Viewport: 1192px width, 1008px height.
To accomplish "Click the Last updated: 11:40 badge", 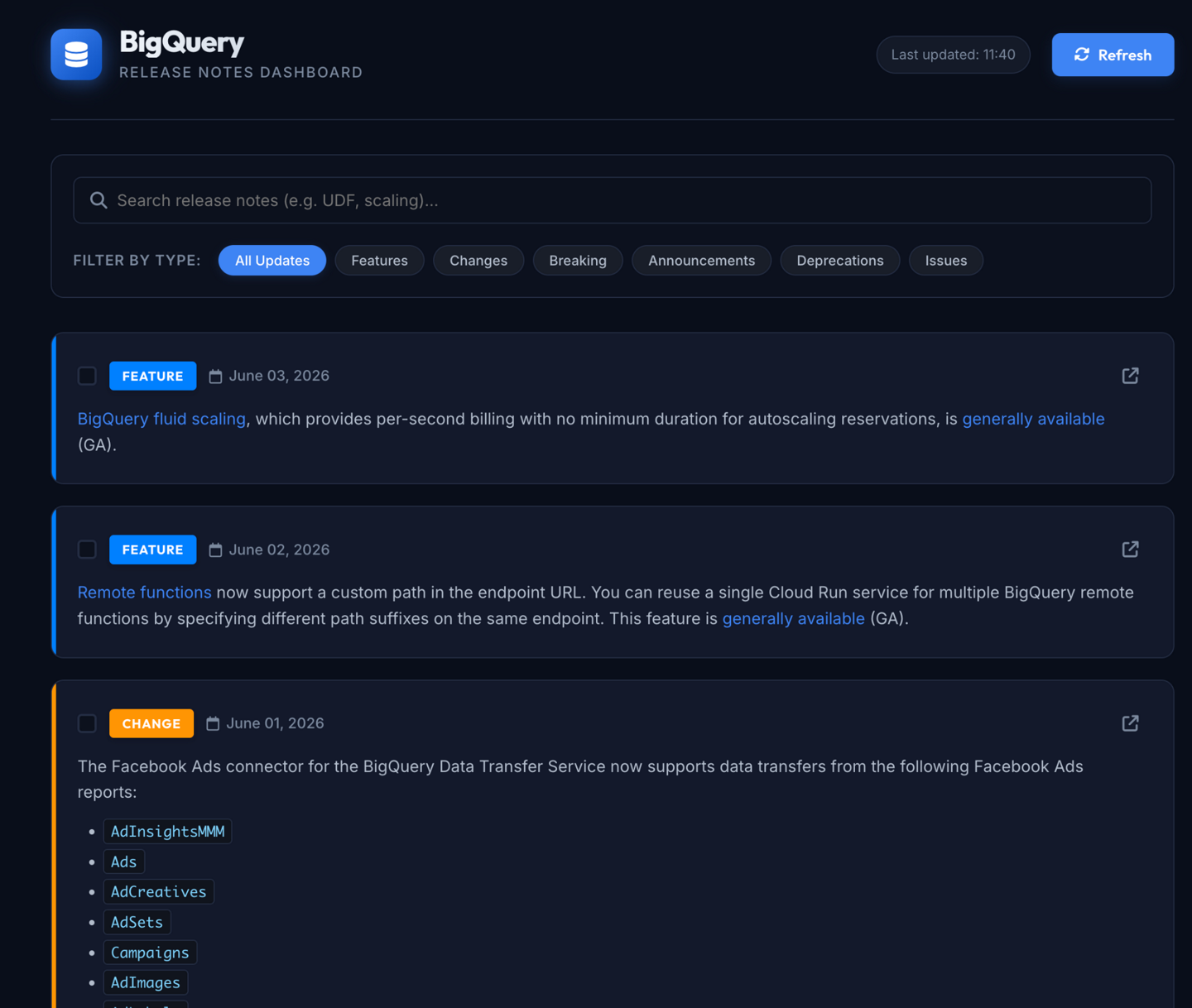I will coord(953,55).
